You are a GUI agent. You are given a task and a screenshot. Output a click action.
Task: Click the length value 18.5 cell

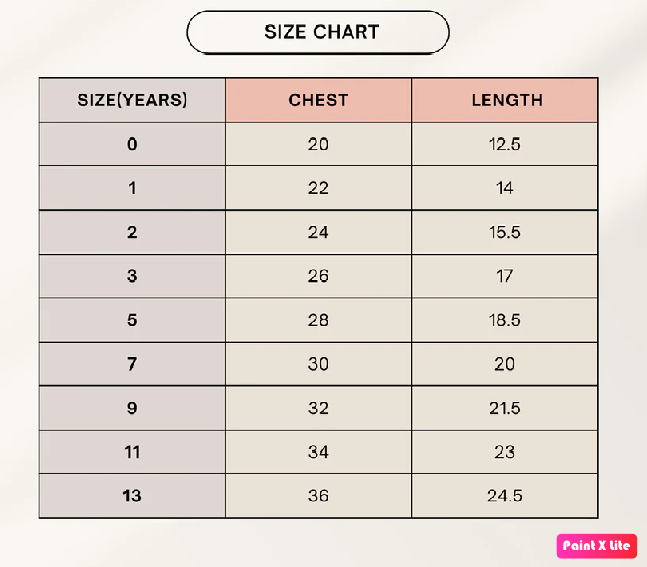(x=505, y=320)
